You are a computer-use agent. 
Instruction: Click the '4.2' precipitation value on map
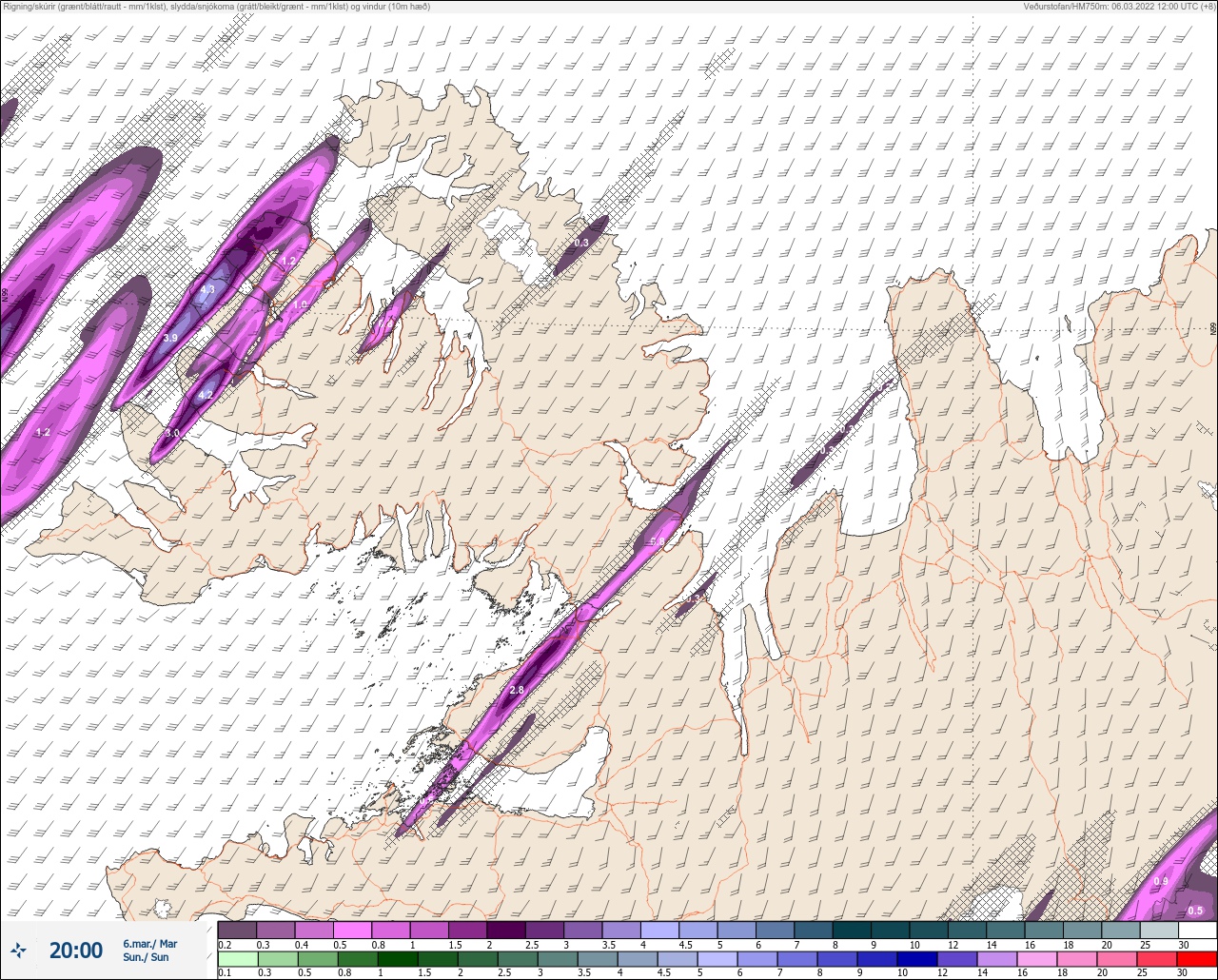coord(205,394)
